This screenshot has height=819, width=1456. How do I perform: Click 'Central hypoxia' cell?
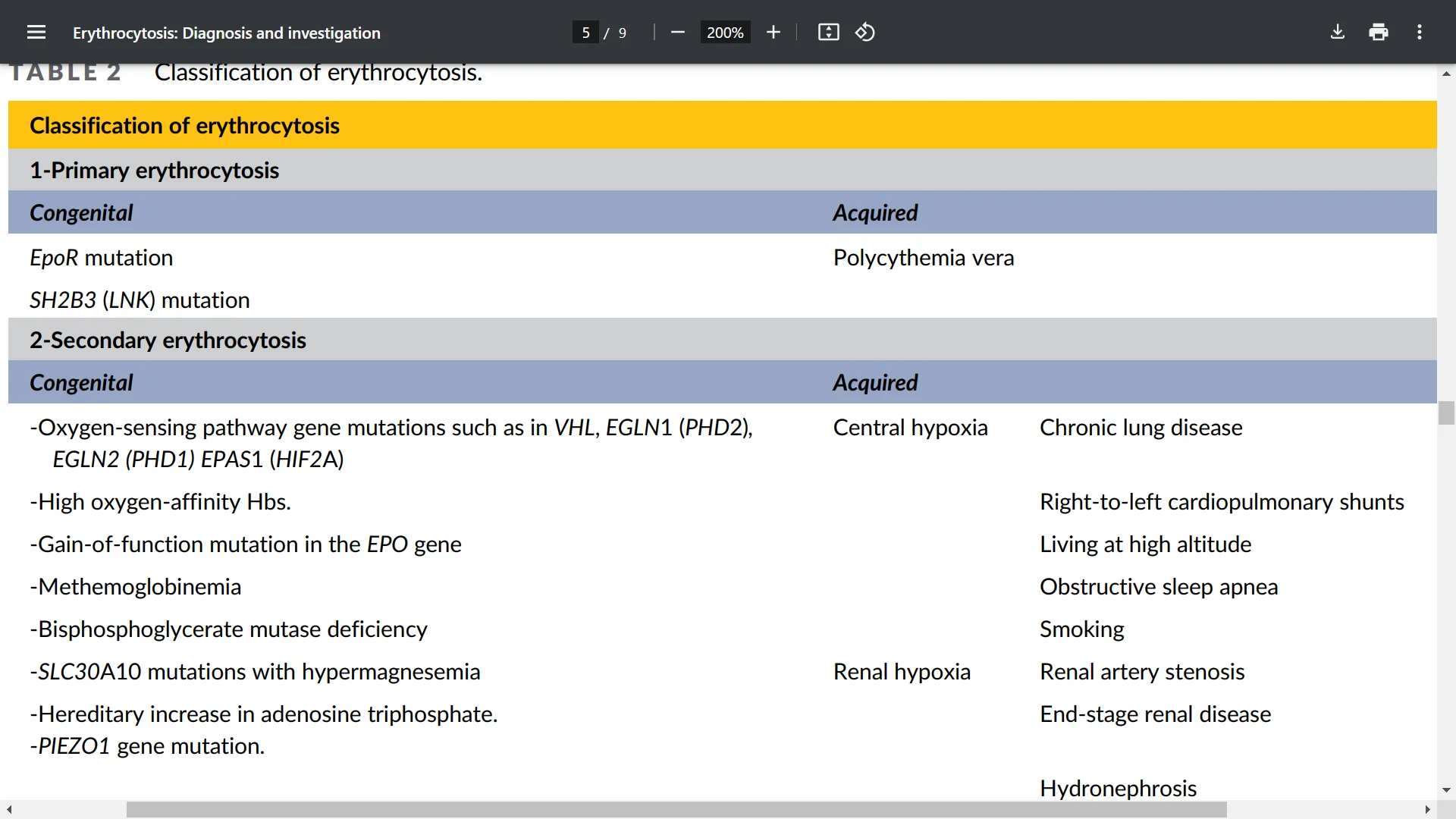(910, 428)
